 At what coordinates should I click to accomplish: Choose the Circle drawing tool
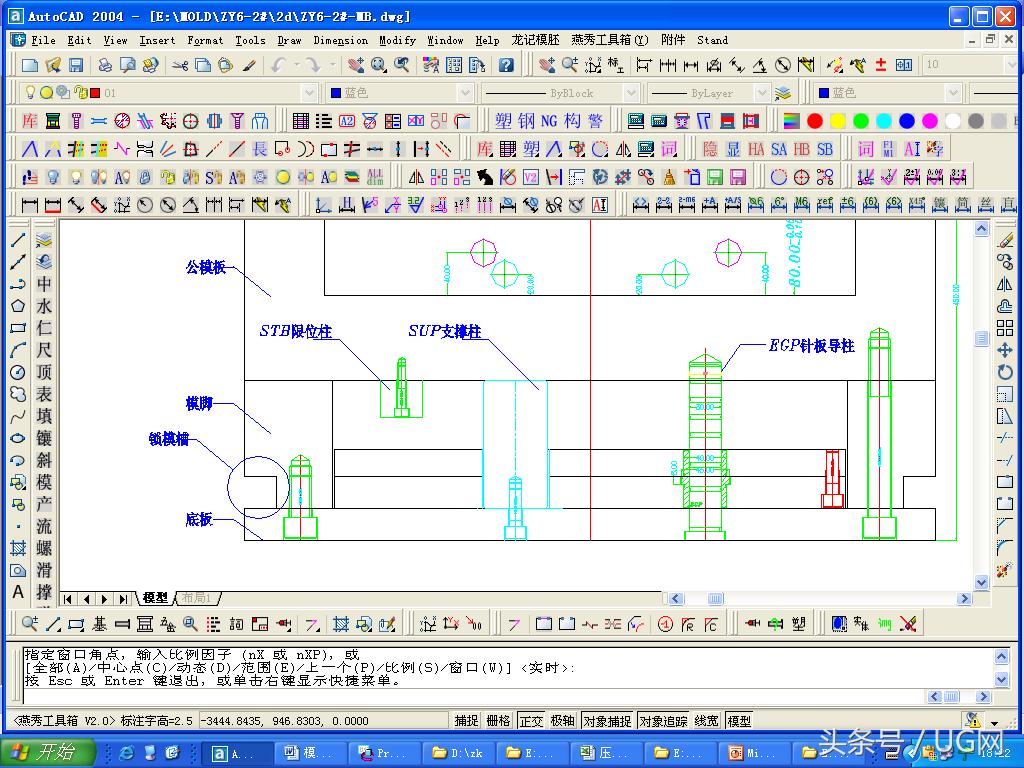[18, 372]
